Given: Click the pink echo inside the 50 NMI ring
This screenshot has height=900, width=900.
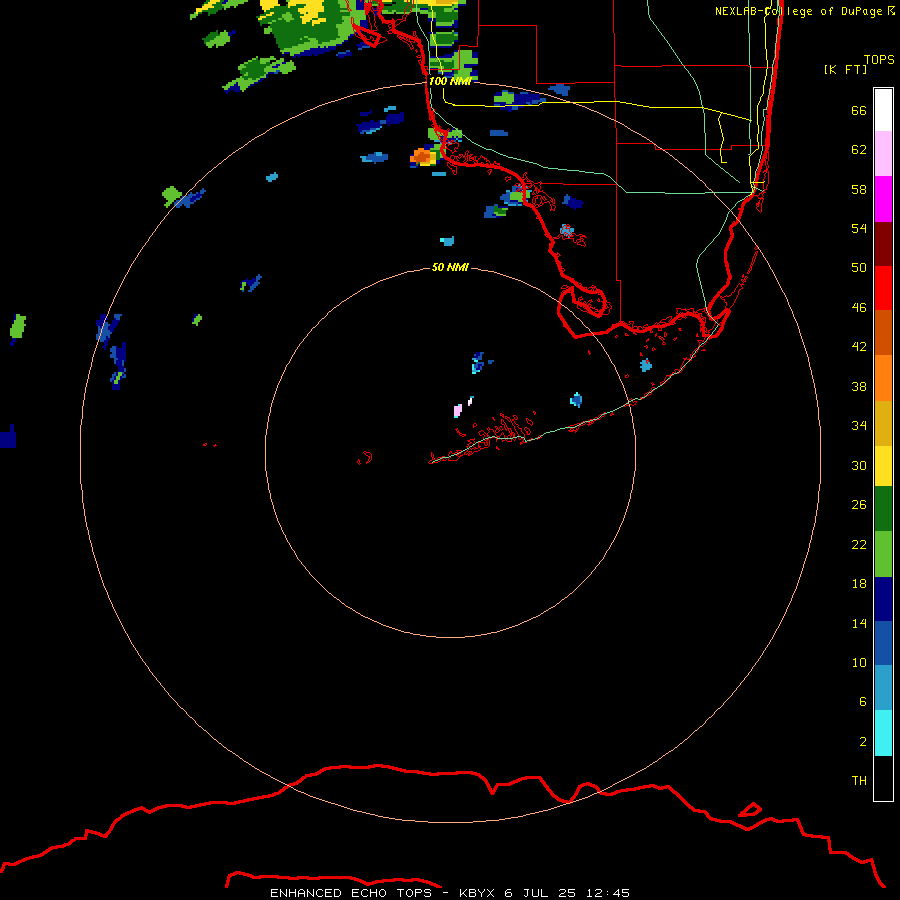Looking at the screenshot, I should point(457,411).
